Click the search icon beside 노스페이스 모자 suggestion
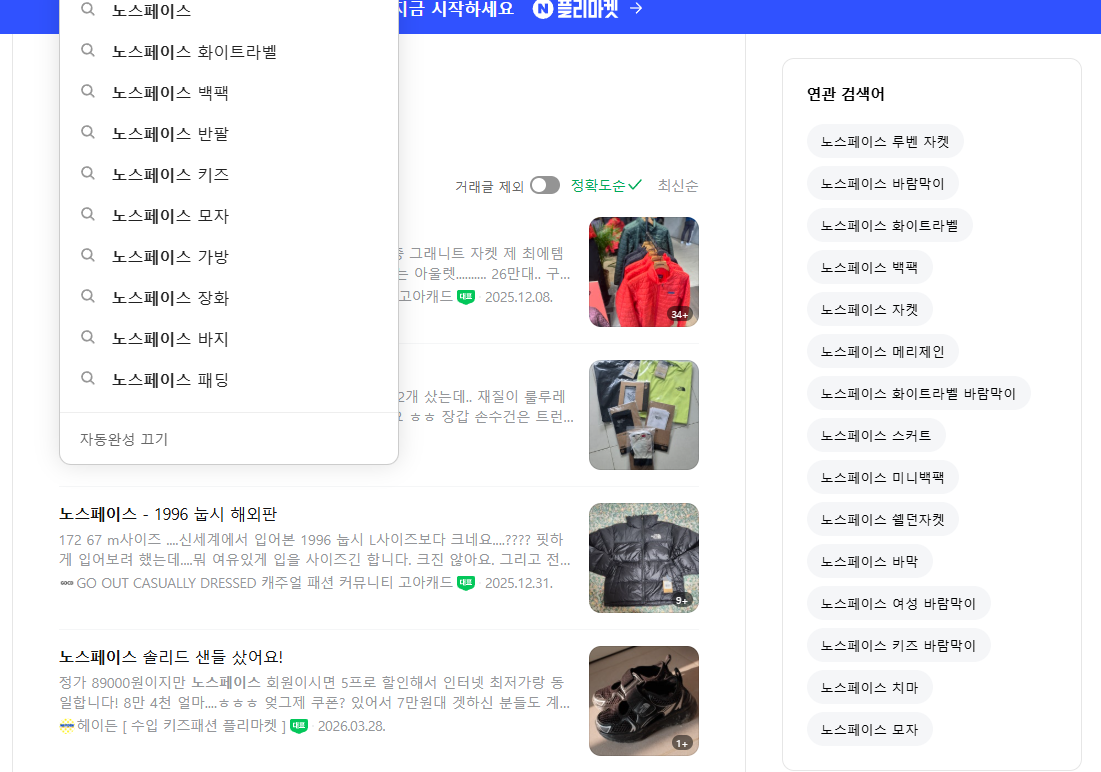1101x772 pixels. [88, 214]
